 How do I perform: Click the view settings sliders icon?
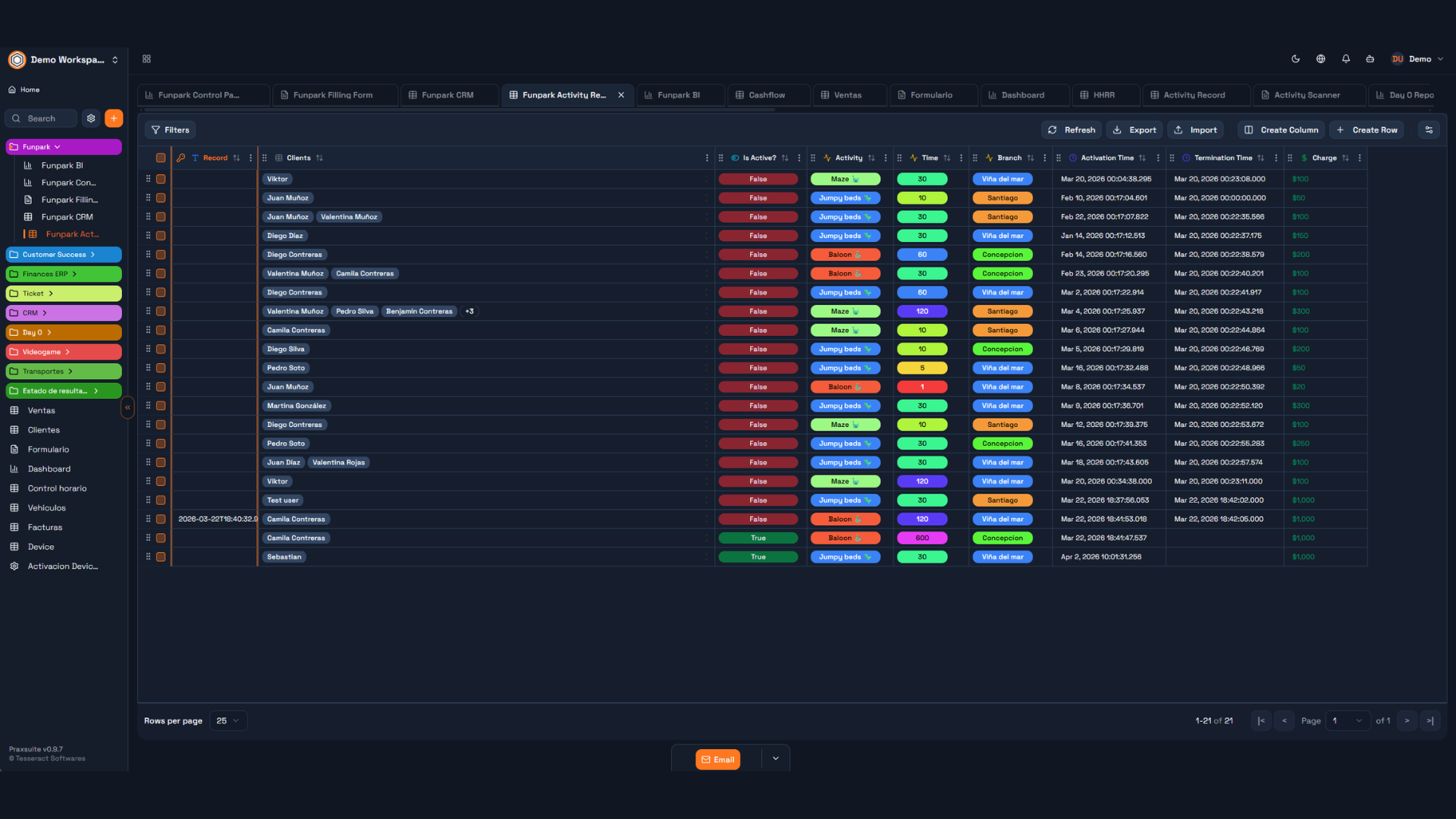[x=1429, y=130]
